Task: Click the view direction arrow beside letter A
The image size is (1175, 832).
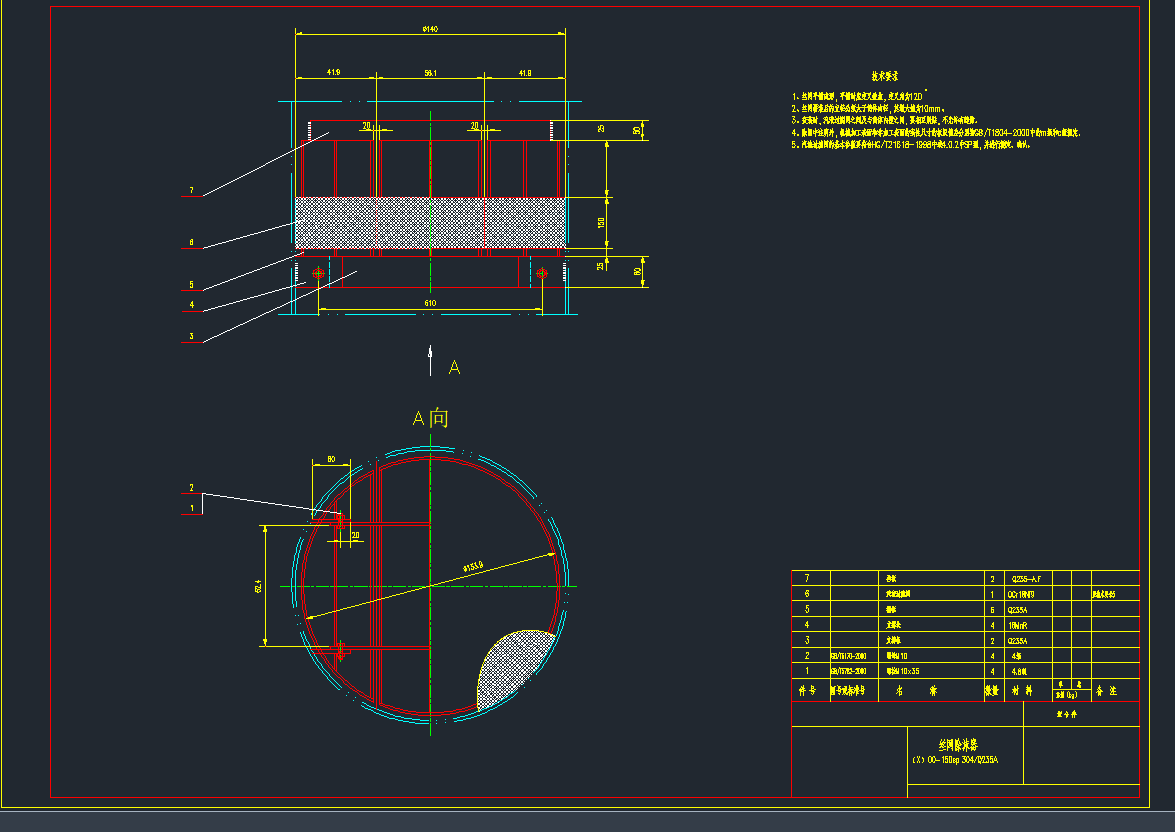Action: click(x=431, y=359)
